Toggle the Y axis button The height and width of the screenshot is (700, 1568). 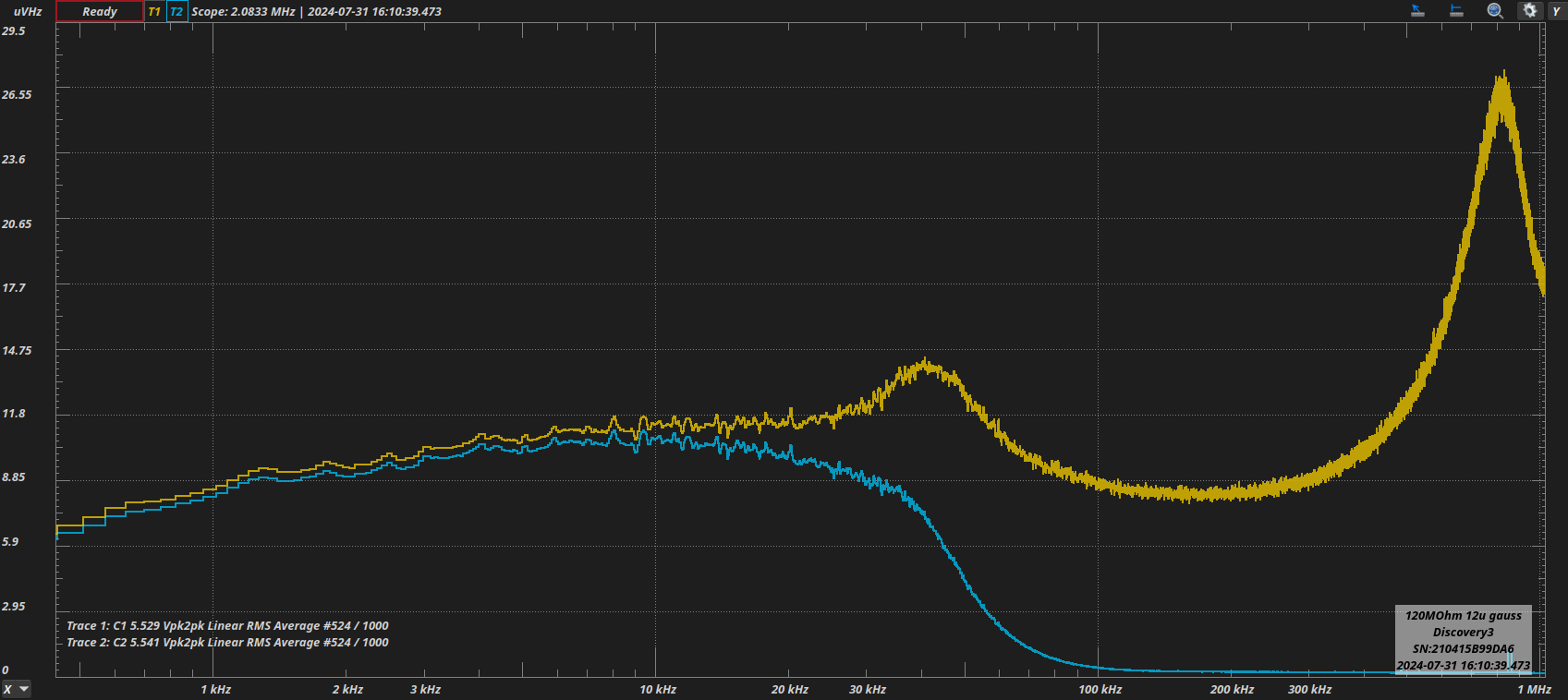pos(1557,11)
